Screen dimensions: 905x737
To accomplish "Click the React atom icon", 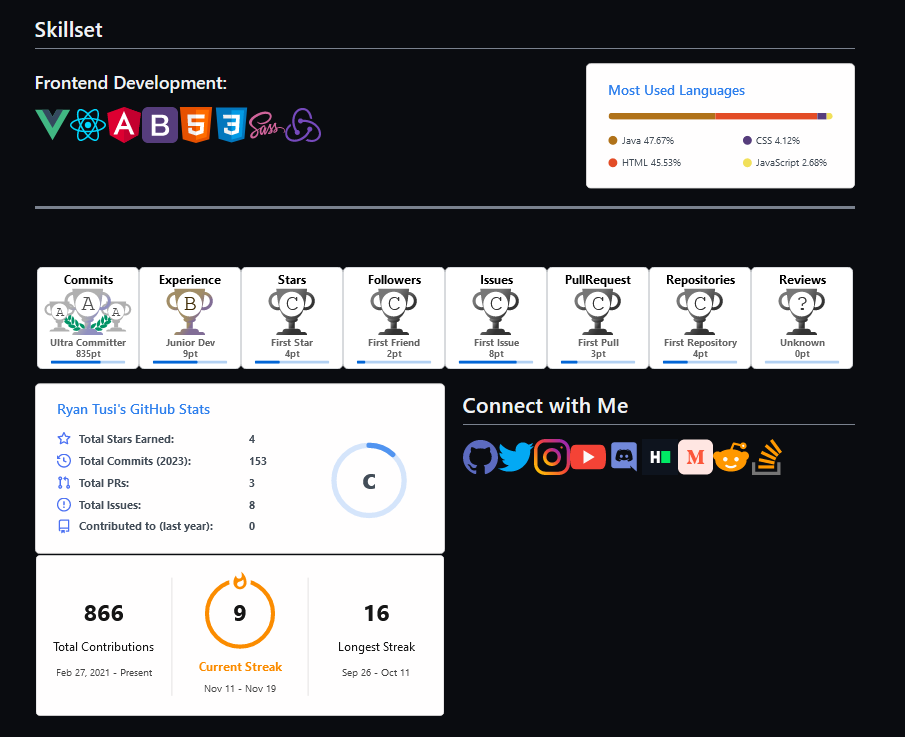I will click(88, 125).
